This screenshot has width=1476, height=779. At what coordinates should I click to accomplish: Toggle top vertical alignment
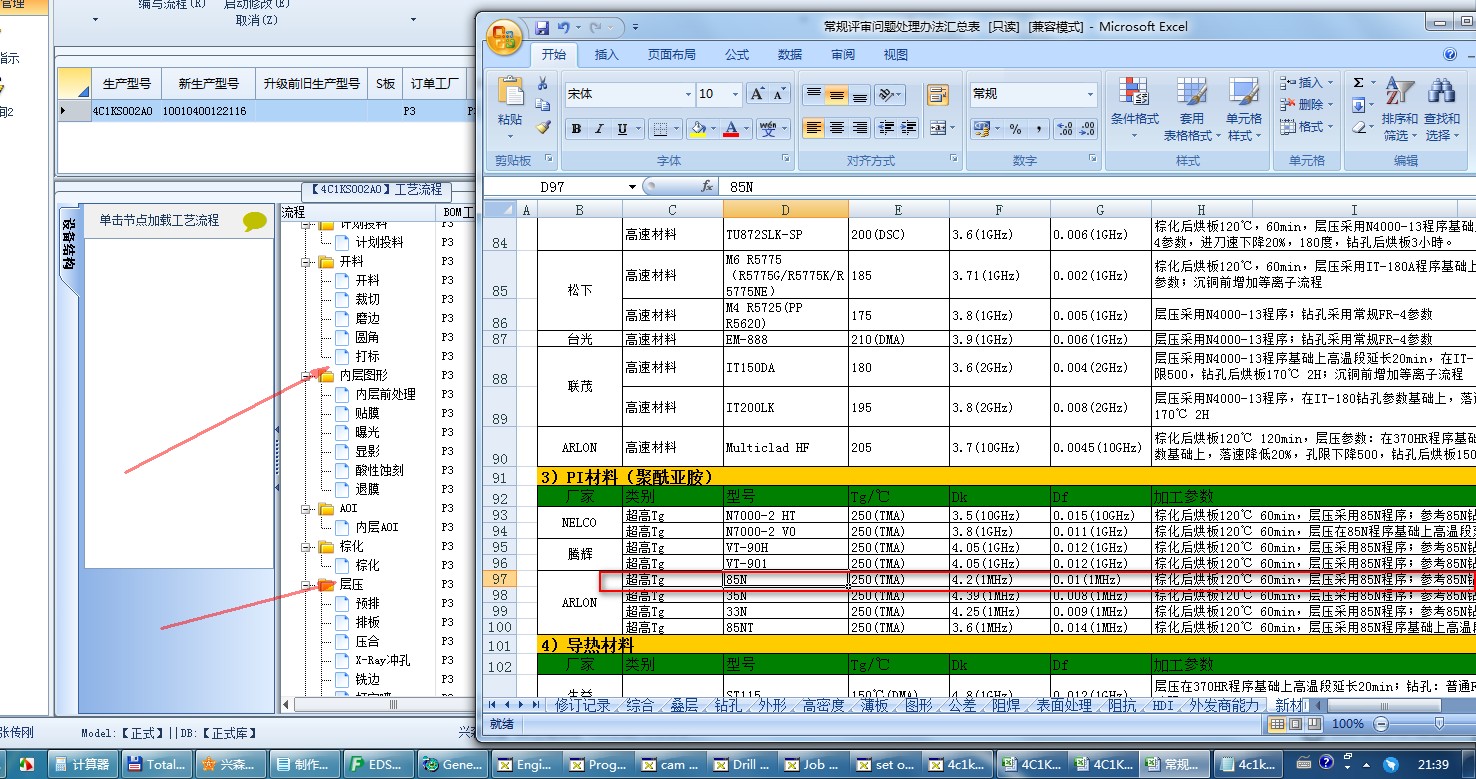pos(814,95)
